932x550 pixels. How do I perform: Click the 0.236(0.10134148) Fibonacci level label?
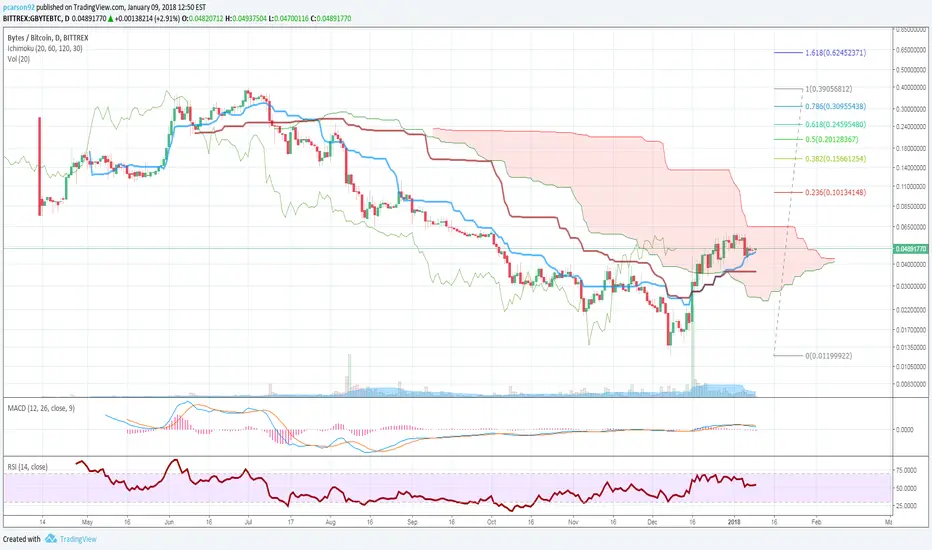(835, 193)
